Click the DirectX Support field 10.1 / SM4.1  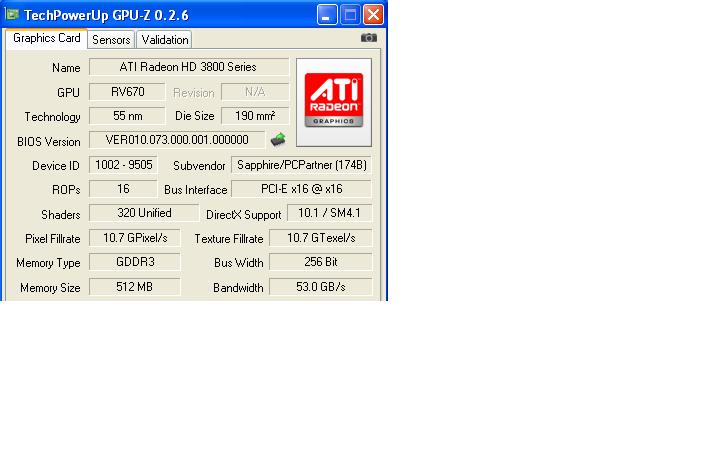click(329, 213)
